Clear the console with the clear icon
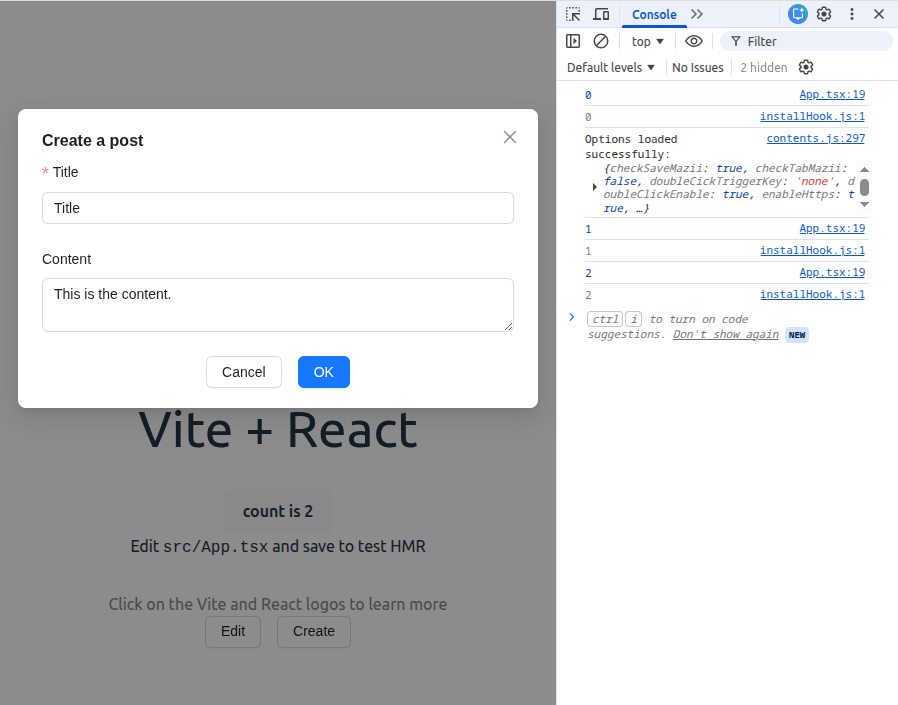The image size is (898, 705). point(601,41)
